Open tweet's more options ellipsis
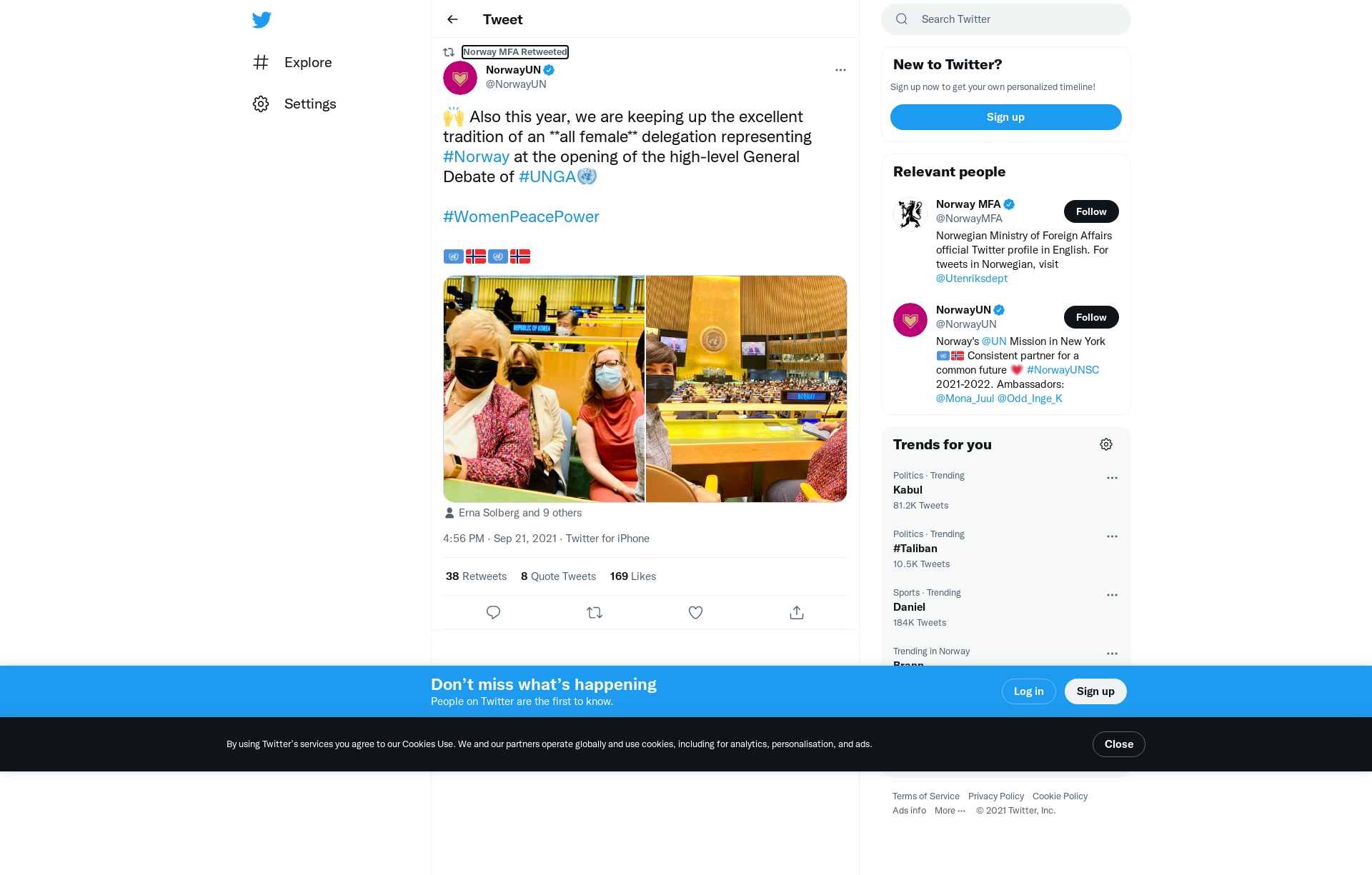The height and width of the screenshot is (875, 1372). 840,70
